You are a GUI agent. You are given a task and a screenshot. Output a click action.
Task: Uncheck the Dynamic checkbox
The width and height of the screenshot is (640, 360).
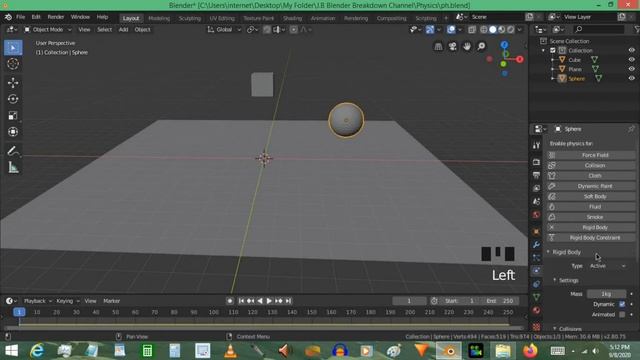click(x=622, y=304)
